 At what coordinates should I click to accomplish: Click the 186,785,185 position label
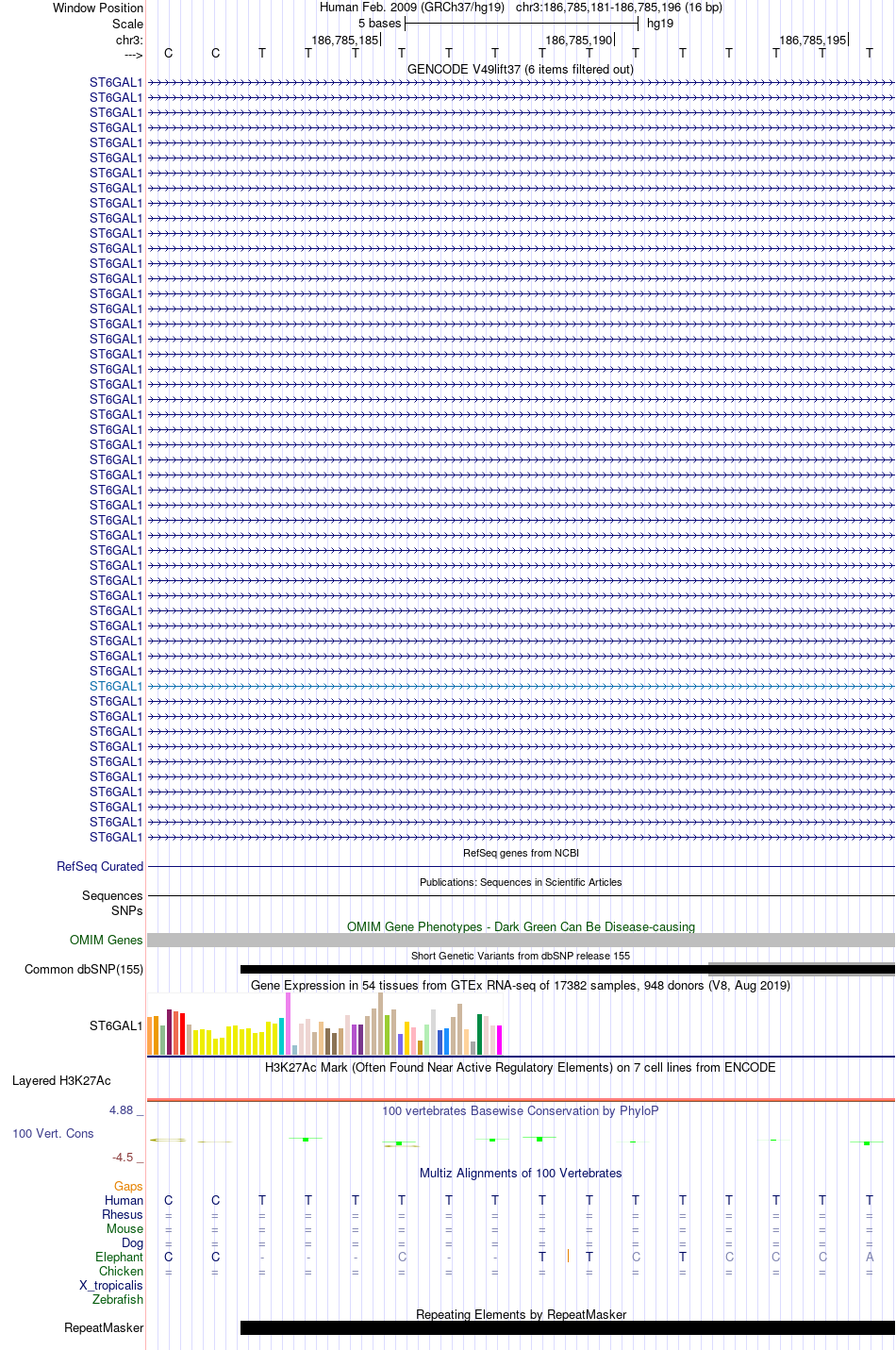pyautogui.click(x=345, y=40)
